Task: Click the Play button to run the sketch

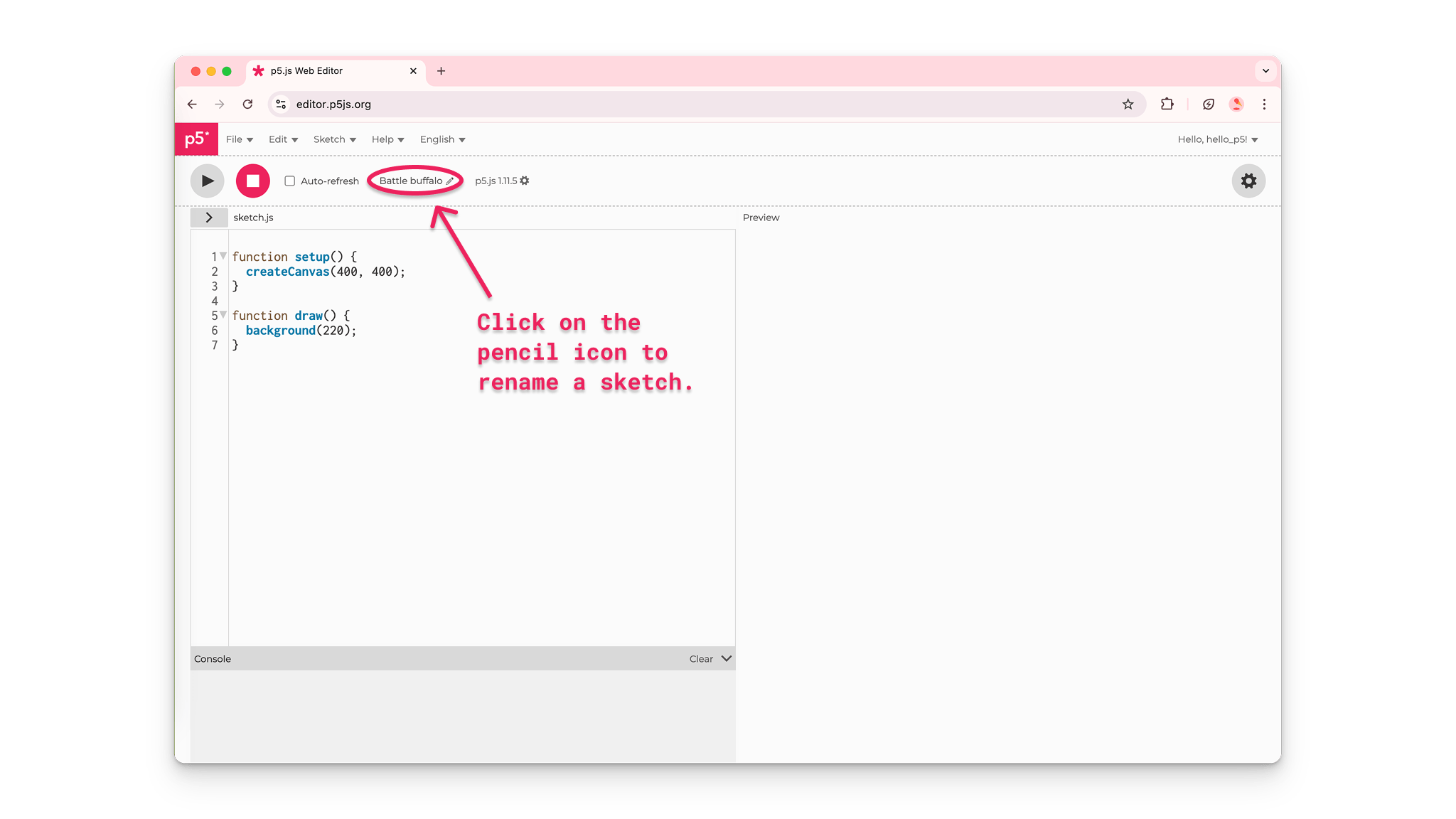Action: [207, 181]
